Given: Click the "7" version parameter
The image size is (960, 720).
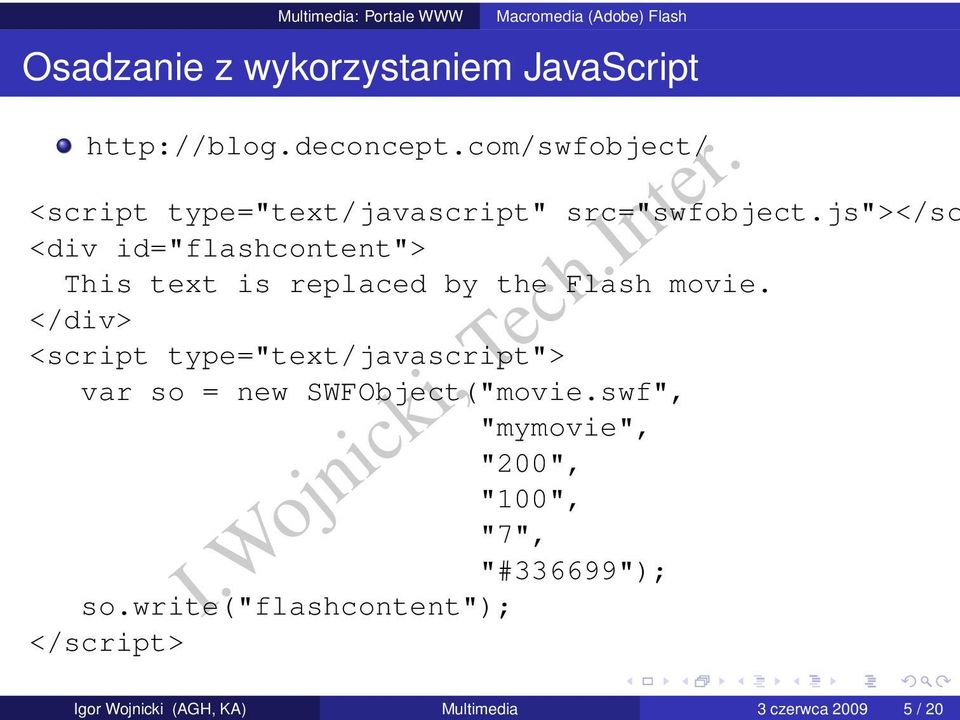Looking at the screenshot, I should pos(512,535).
